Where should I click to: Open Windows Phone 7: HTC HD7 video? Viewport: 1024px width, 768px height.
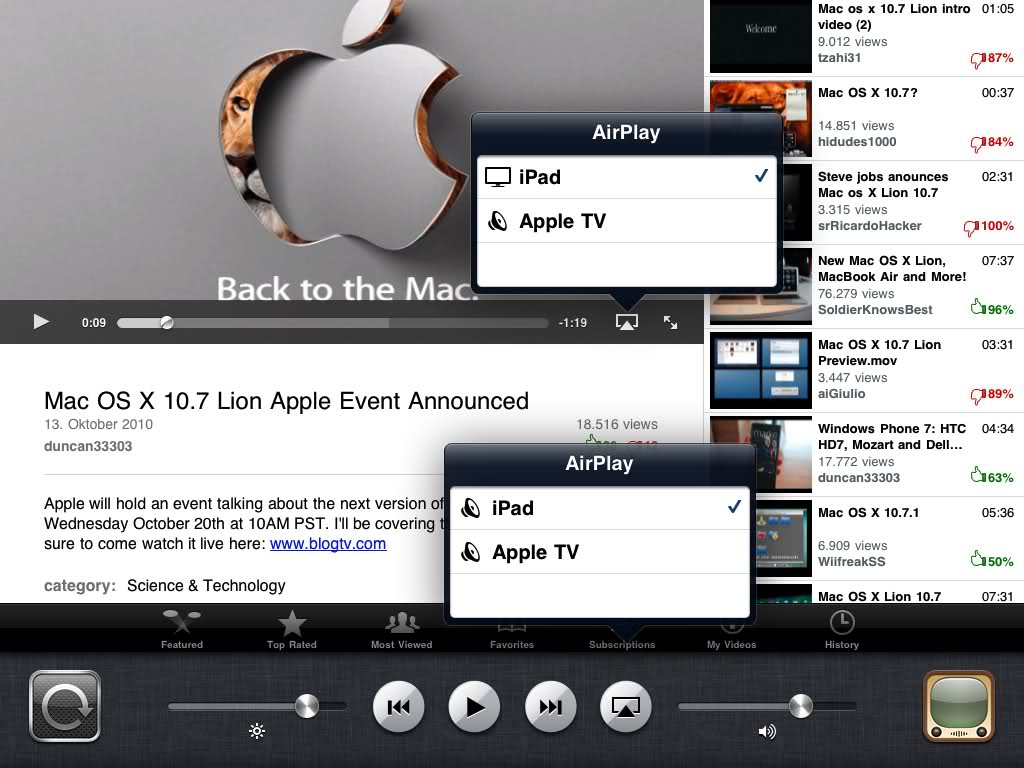pyautogui.click(x=862, y=455)
